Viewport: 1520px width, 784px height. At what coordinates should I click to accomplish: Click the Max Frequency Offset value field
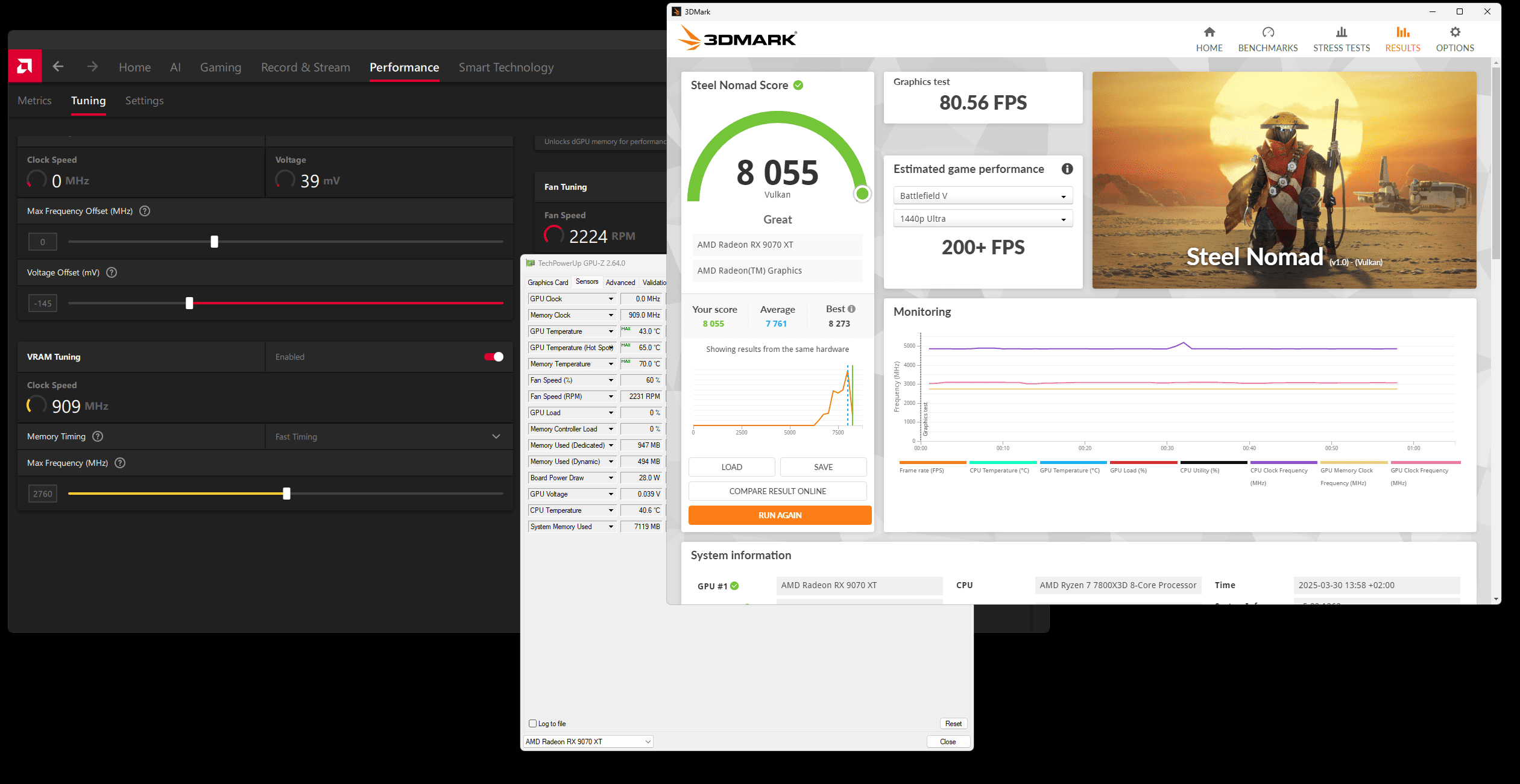[x=43, y=242]
